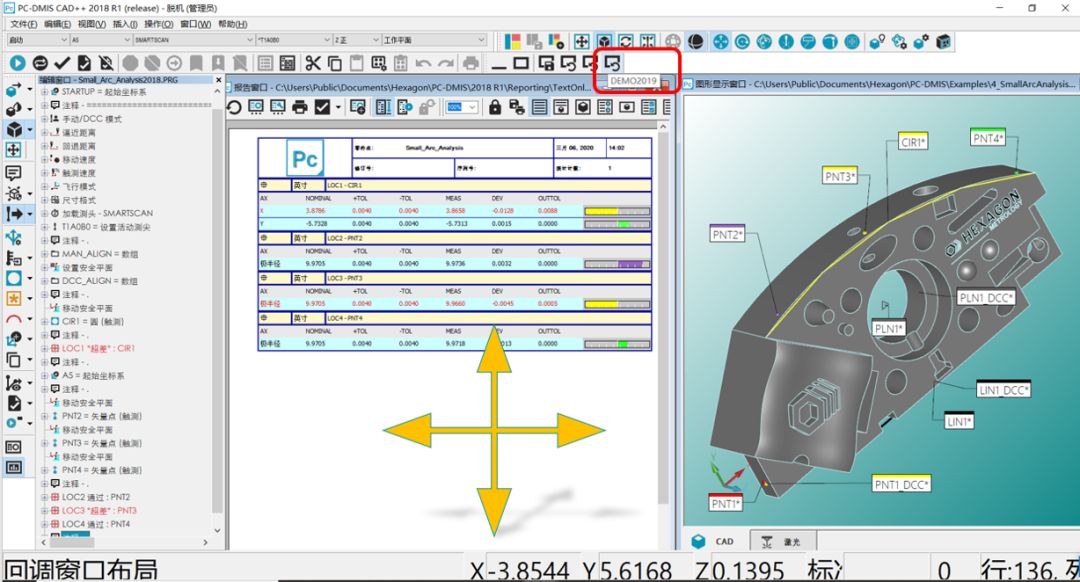
Task: Click the orange star icon in sidebar
Action: pos(14,299)
